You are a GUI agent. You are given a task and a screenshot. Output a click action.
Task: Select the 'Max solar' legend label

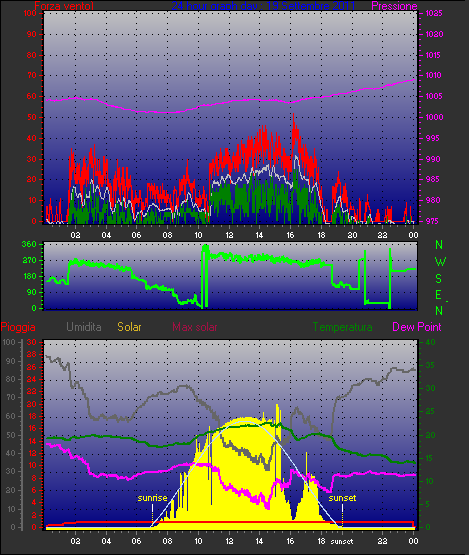tap(195, 327)
